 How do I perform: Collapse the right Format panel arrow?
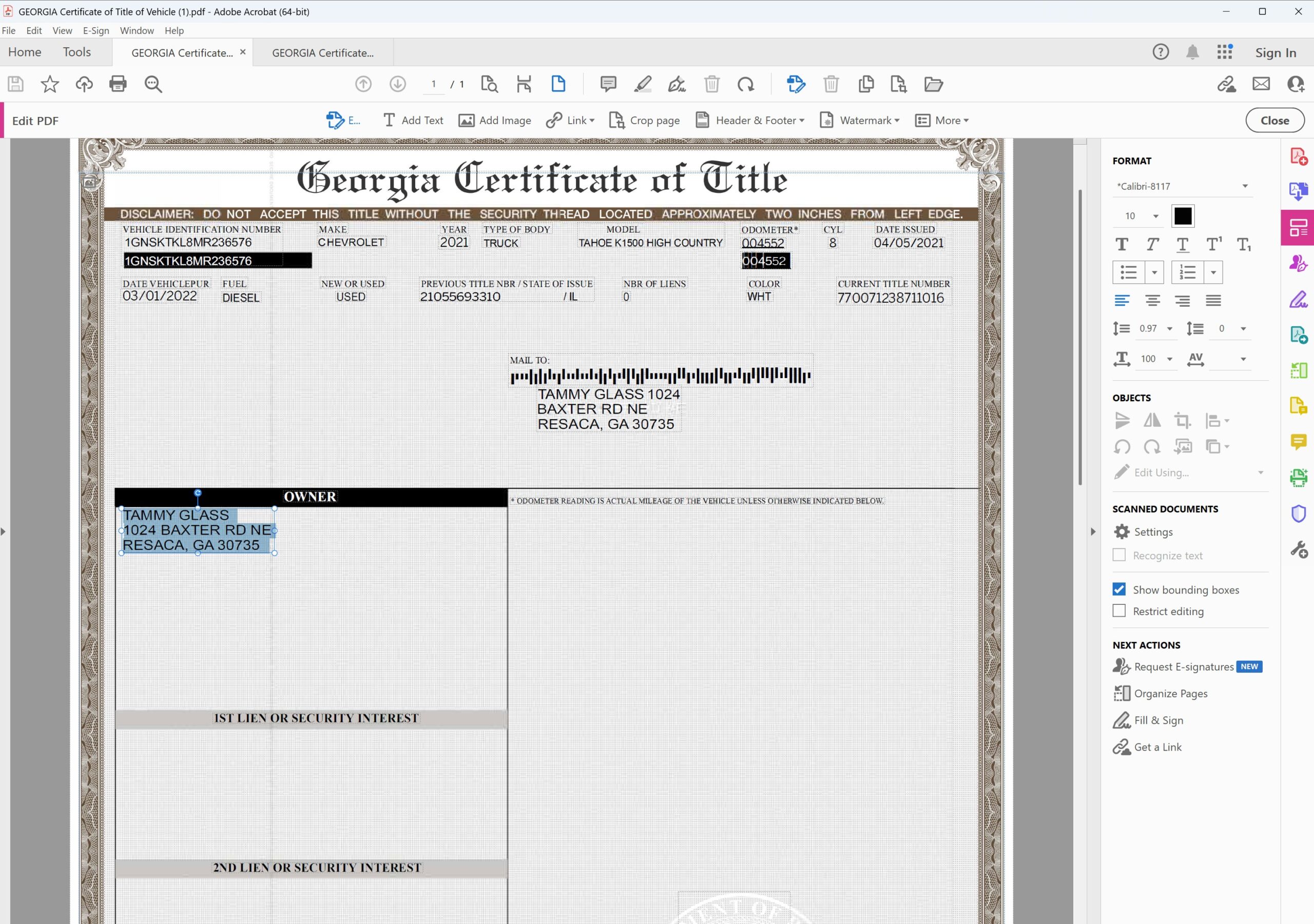pos(1093,532)
